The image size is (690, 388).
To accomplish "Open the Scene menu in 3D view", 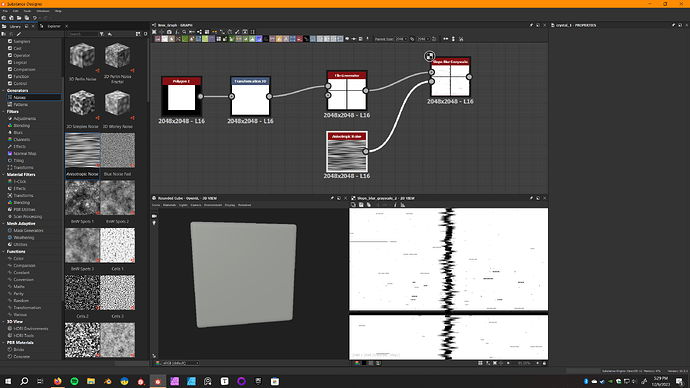I will click(156, 205).
